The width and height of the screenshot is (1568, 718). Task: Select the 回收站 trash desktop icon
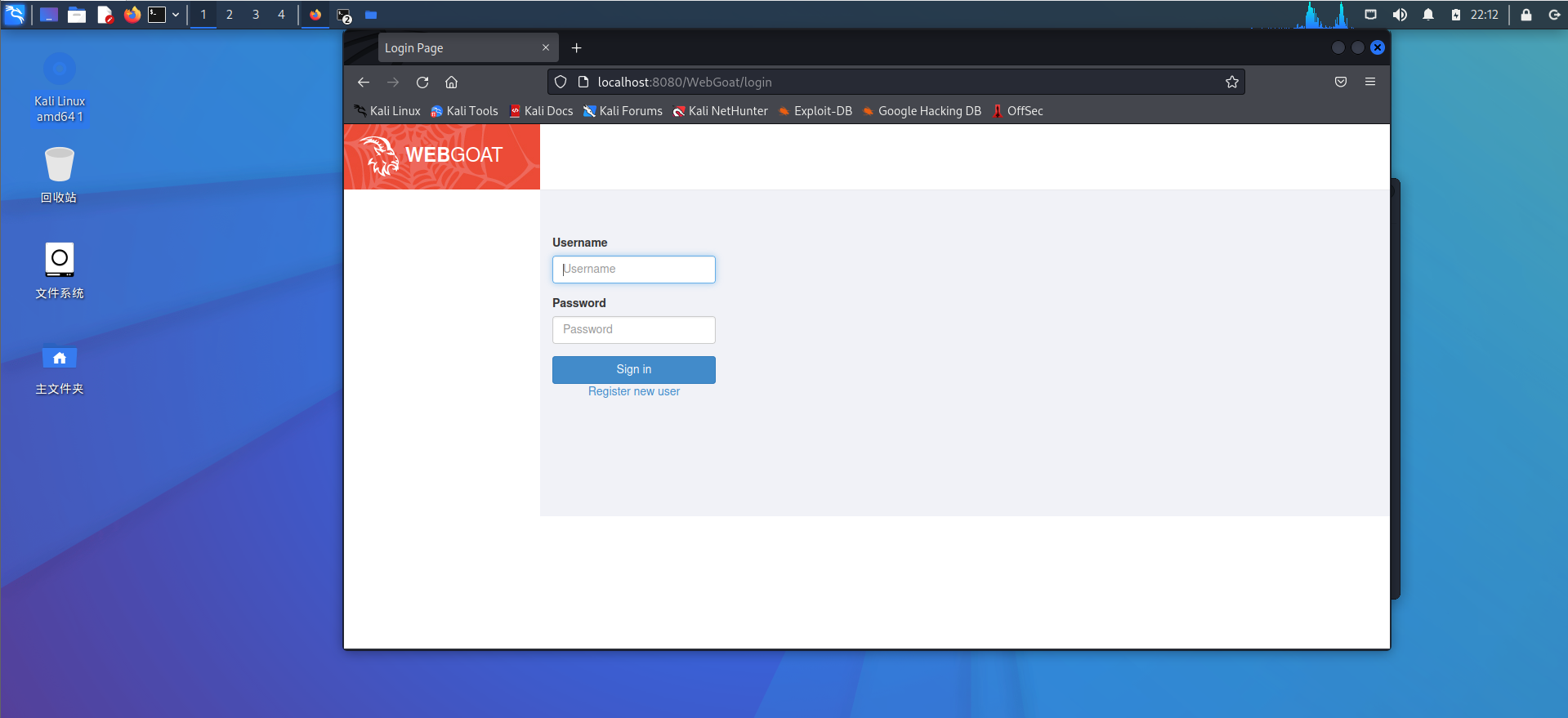coord(59,174)
